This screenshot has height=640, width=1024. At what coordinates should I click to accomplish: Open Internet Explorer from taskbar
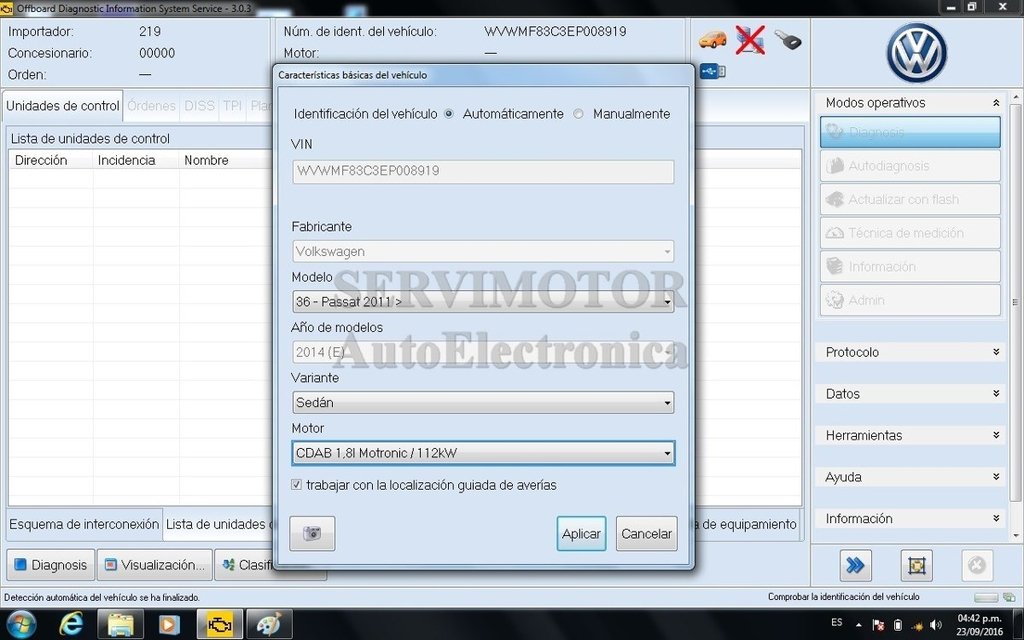(x=71, y=624)
